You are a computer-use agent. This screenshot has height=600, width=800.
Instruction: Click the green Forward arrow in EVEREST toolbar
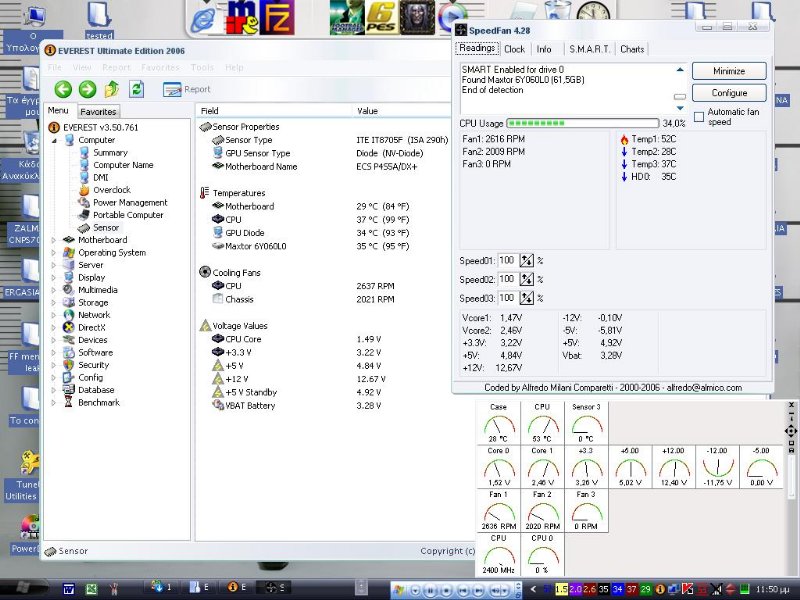coord(87,90)
